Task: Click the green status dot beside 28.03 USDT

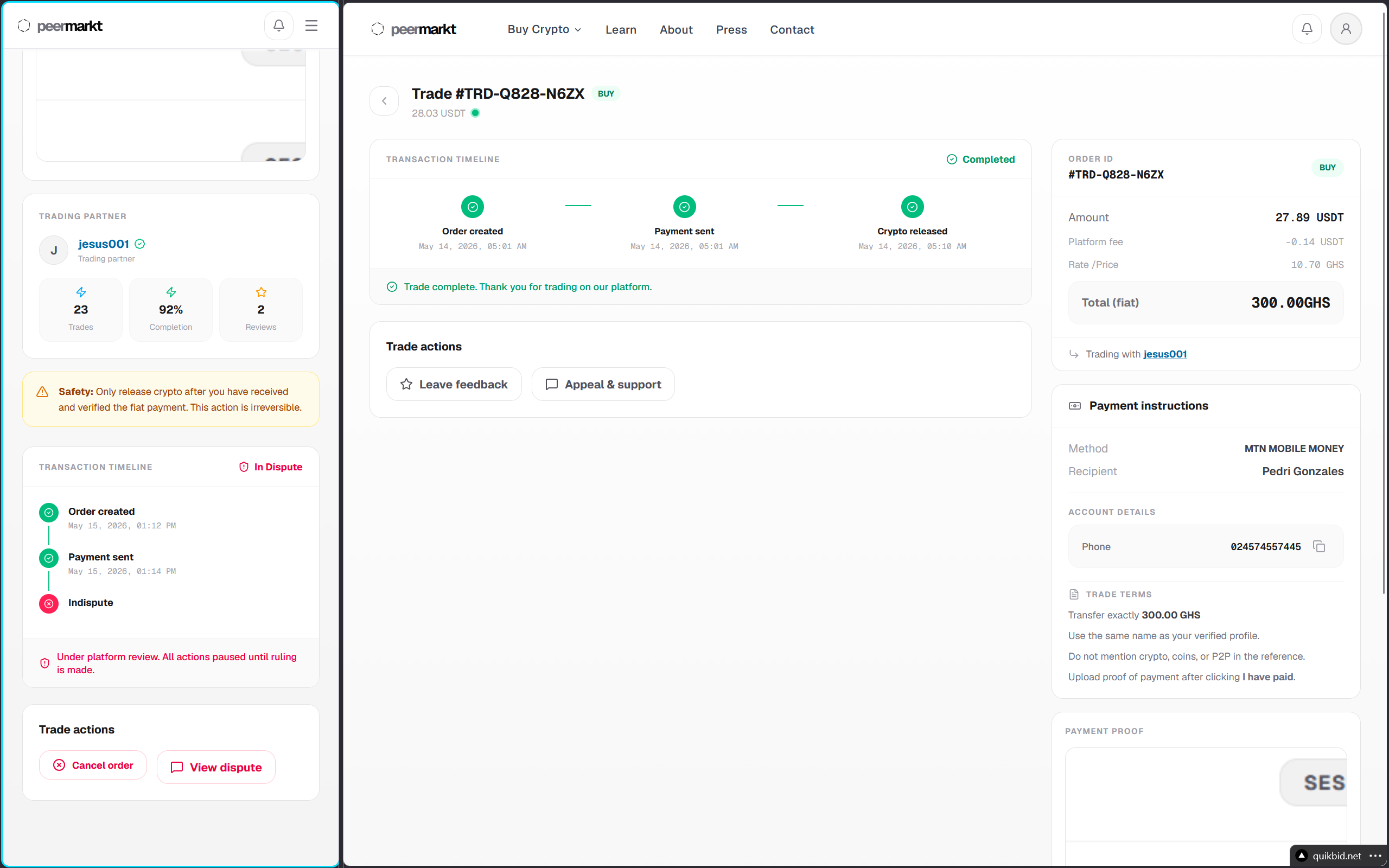Action: click(x=475, y=113)
